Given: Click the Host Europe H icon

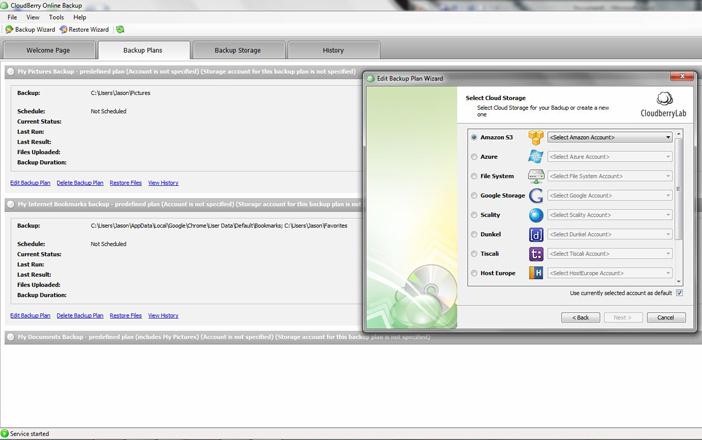Looking at the screenshot, I should (536, 273).
